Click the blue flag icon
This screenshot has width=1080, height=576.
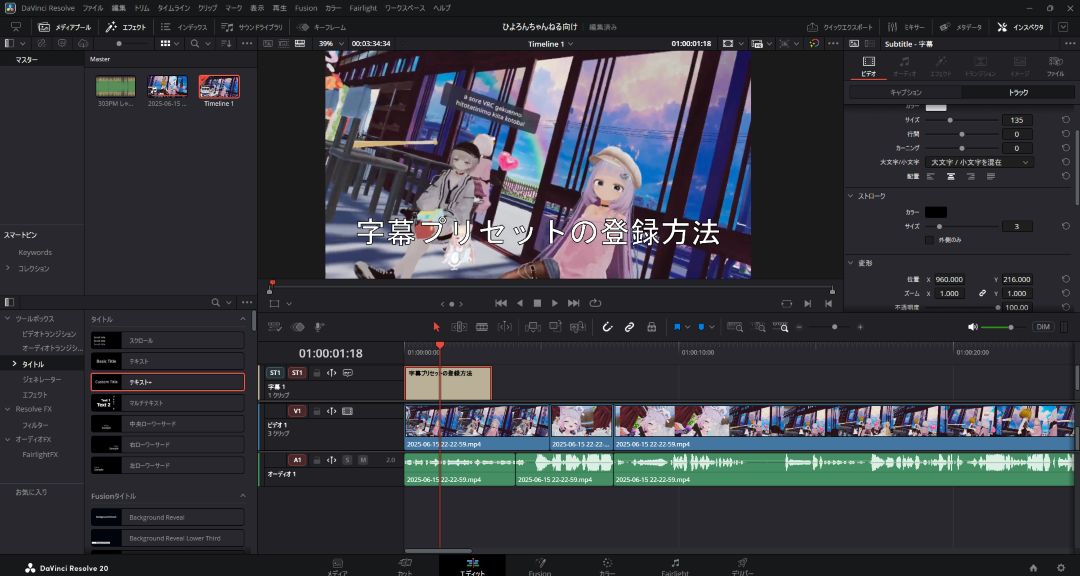677,327
